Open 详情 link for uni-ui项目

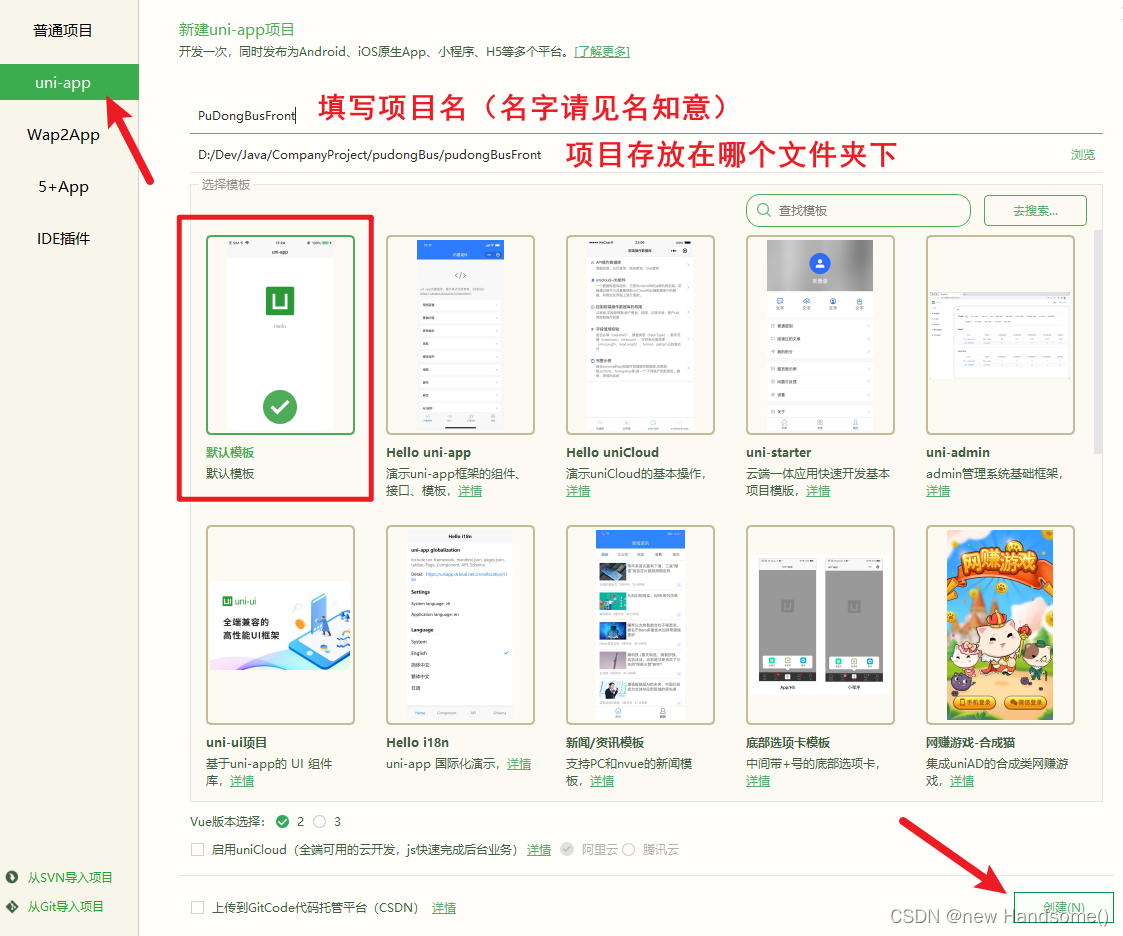242,781
